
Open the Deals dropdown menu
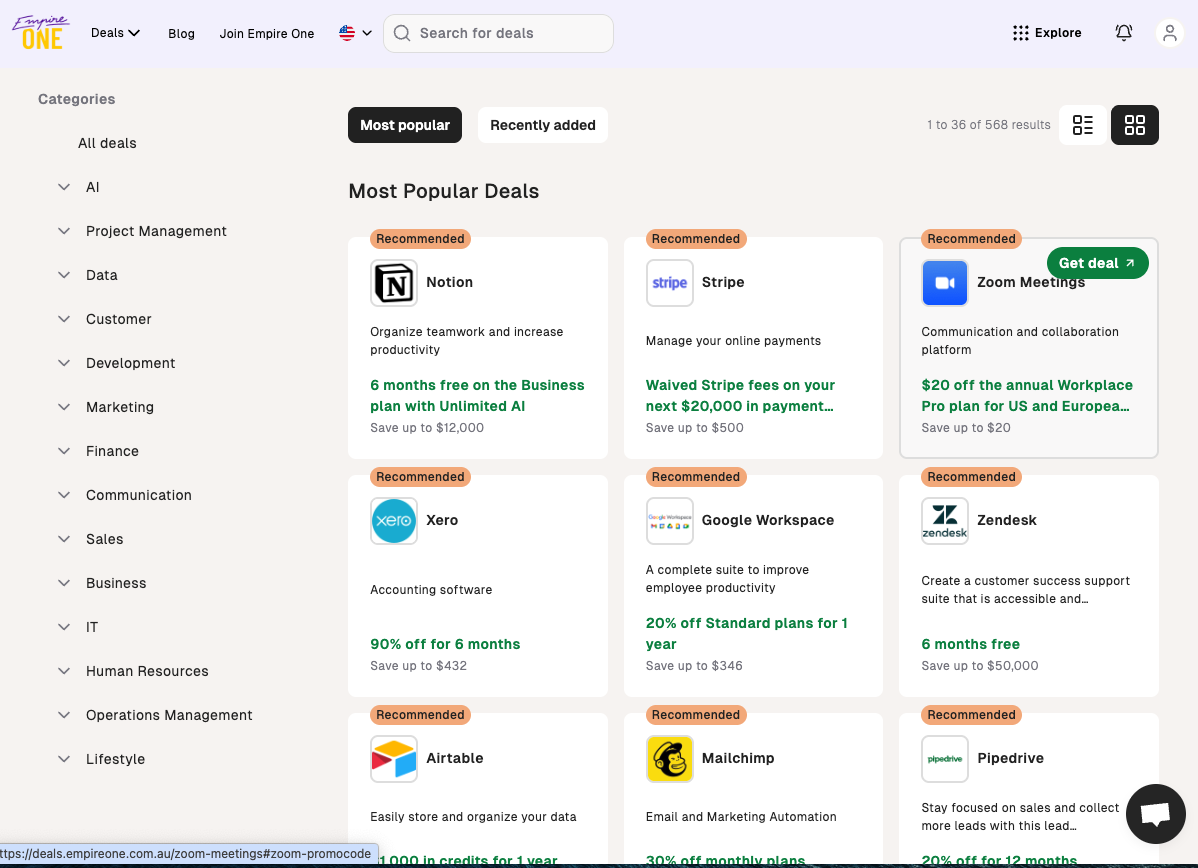pyautogui.click(x=115, y=33)
